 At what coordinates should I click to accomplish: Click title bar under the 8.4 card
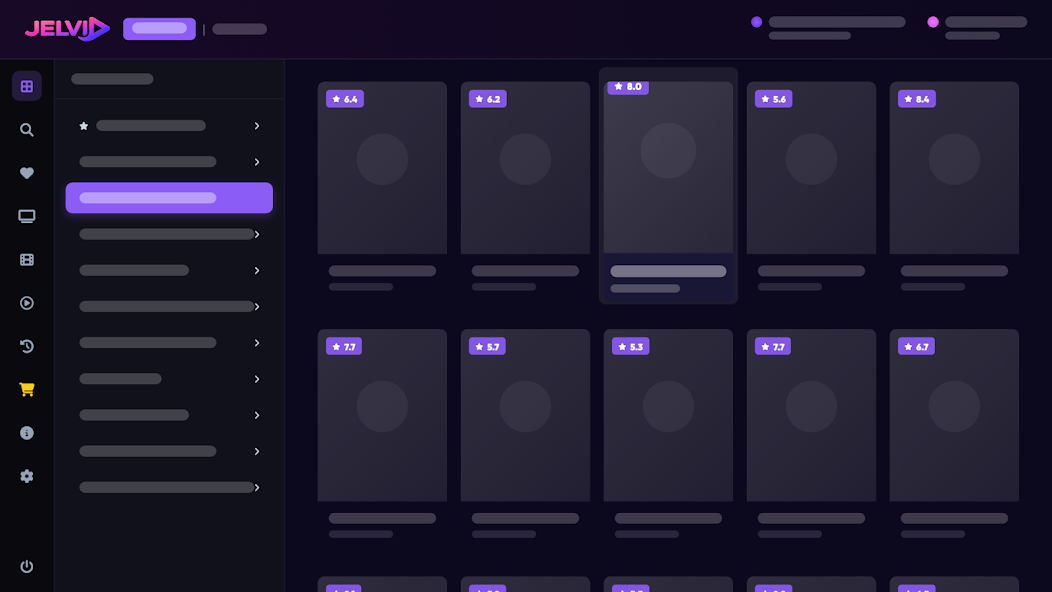(954, 271)
